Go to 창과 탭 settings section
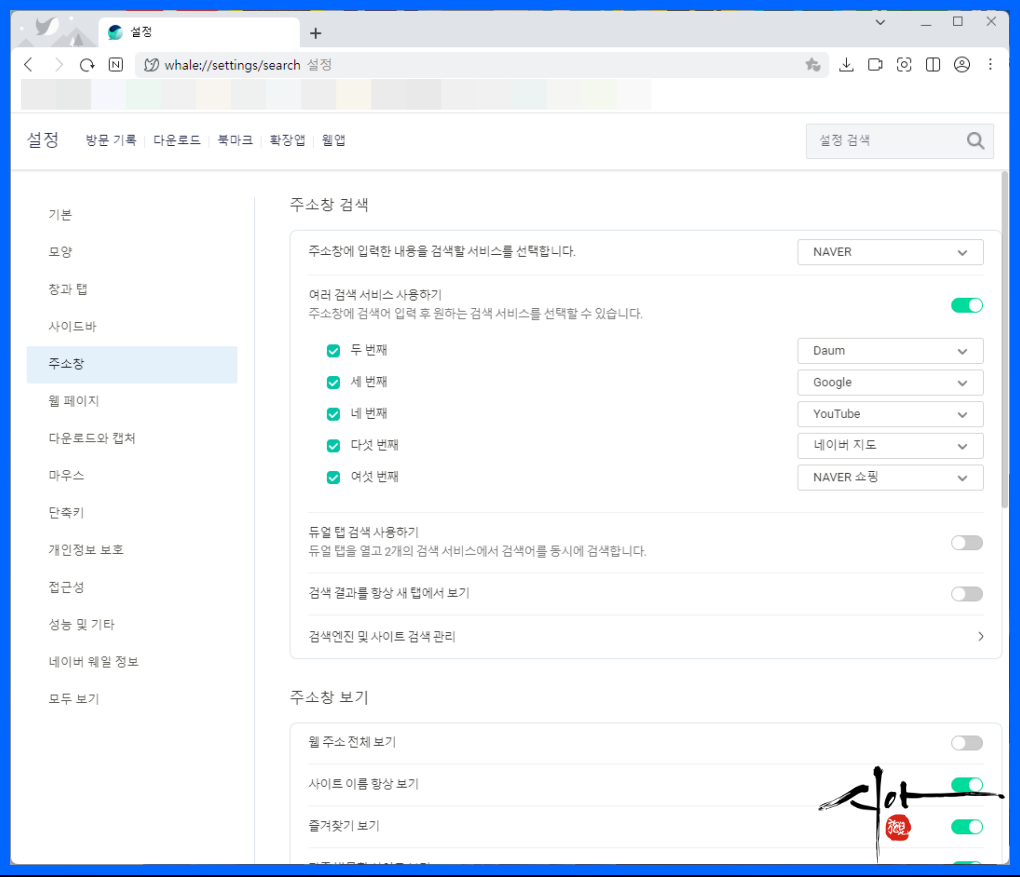1020x877 pixels. tap(68, 289)
